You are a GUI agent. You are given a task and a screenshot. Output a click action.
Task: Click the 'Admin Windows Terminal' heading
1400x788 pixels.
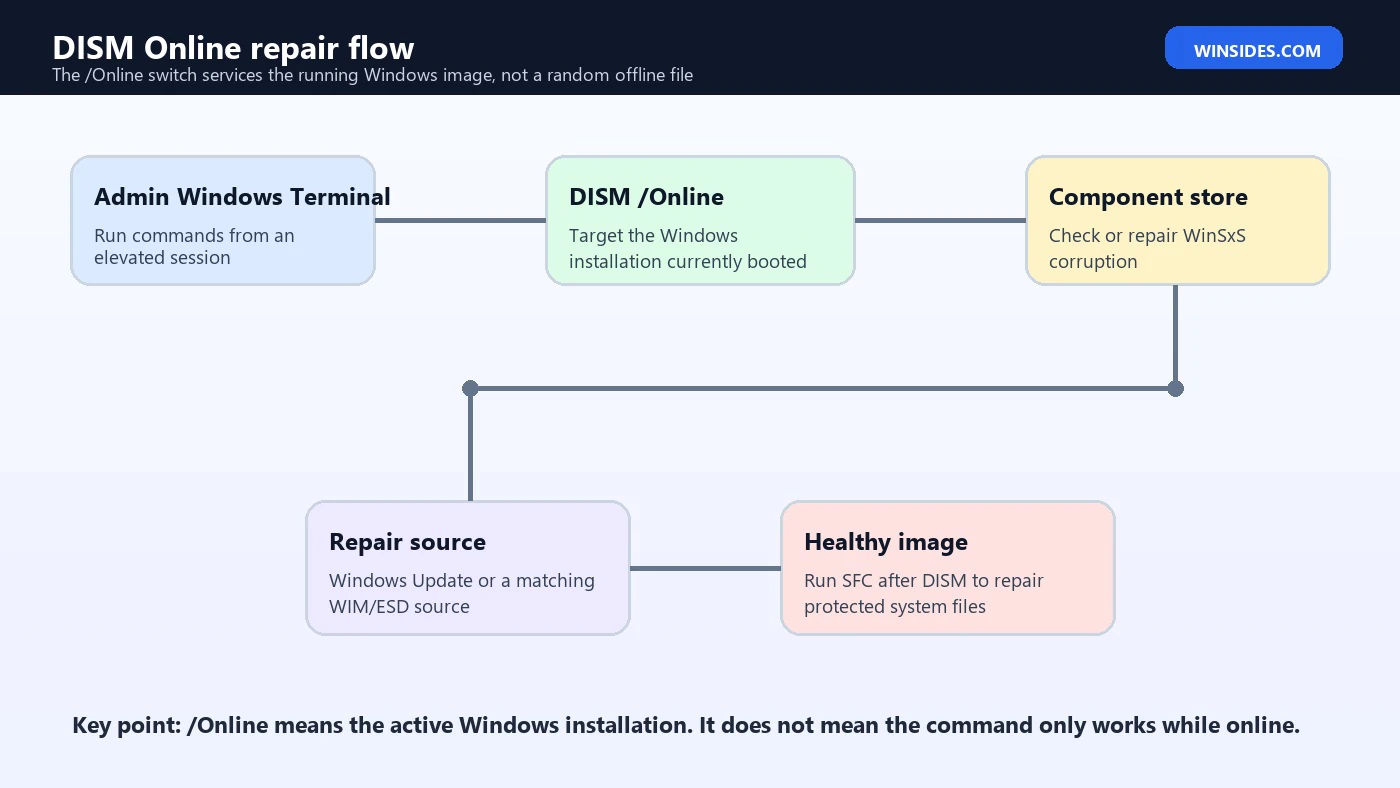[242, 197]
